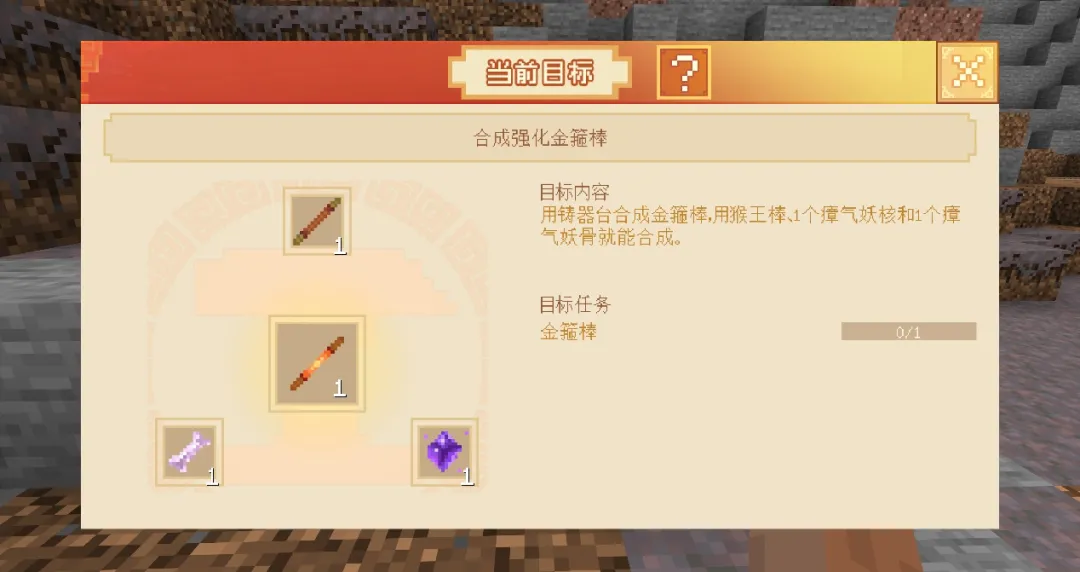Click quantity number on purple core slot

(x=467, y=476)
